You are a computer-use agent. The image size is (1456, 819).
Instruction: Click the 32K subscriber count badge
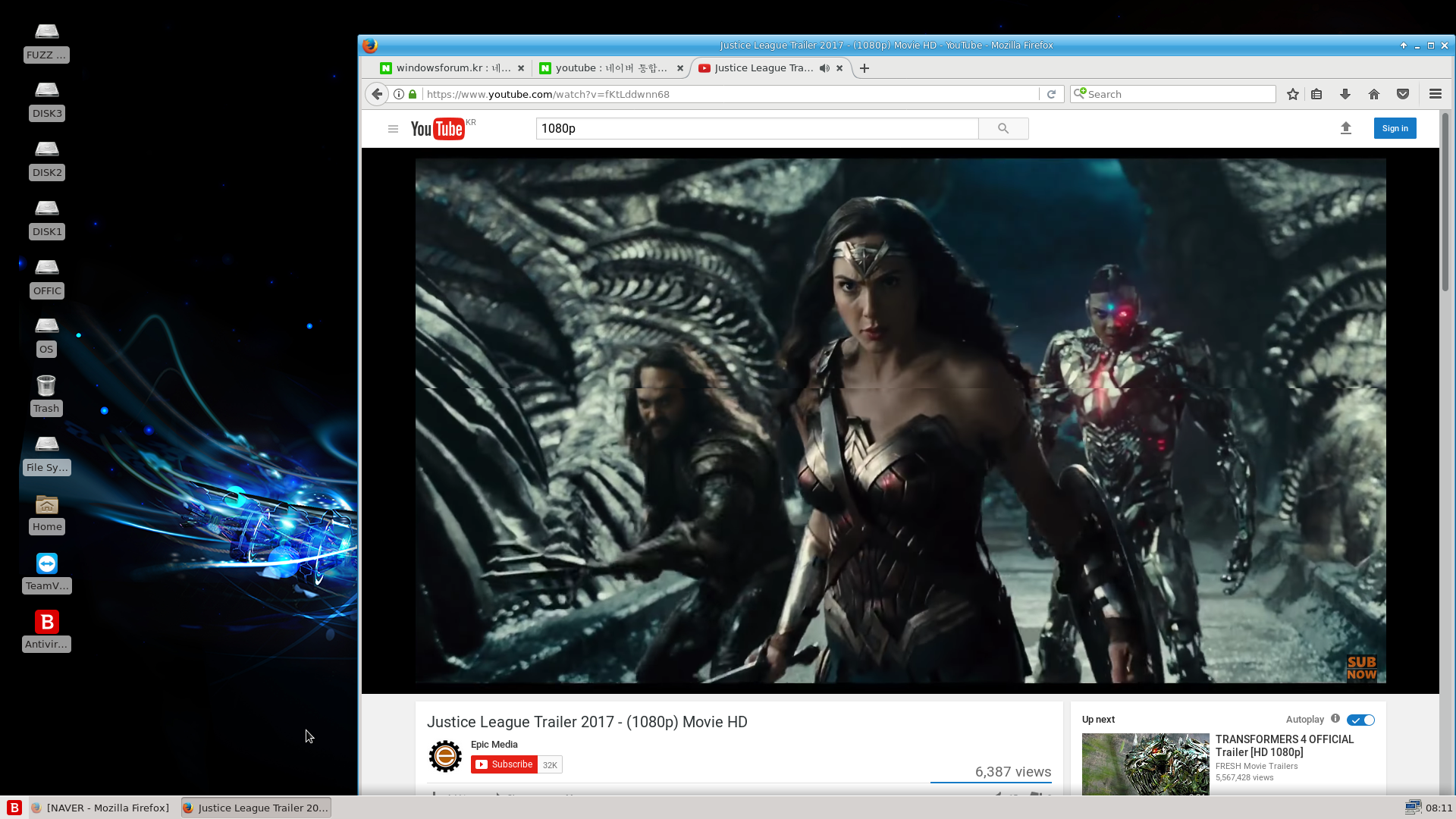pos(551,764)
